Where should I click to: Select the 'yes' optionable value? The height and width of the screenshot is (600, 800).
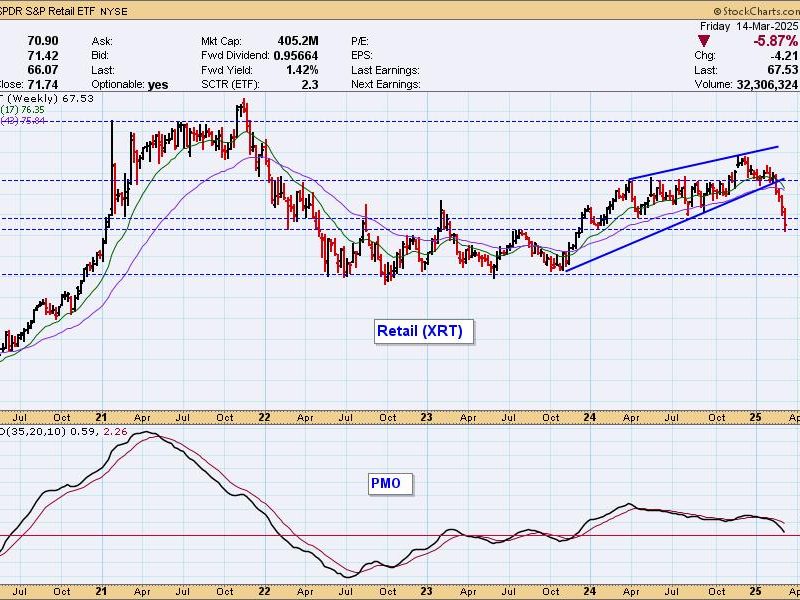pos(158,85)
